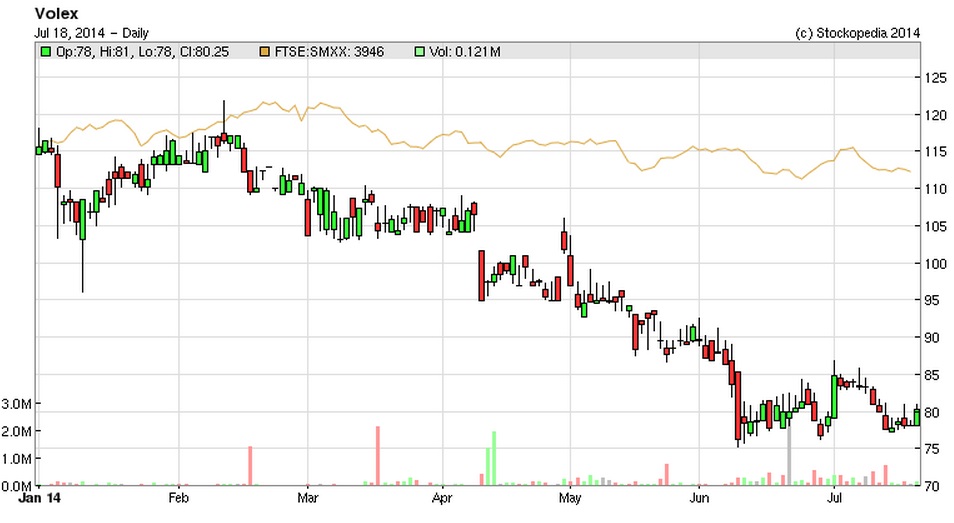Click the tallest green volume bar in April

tap(494, 459)
